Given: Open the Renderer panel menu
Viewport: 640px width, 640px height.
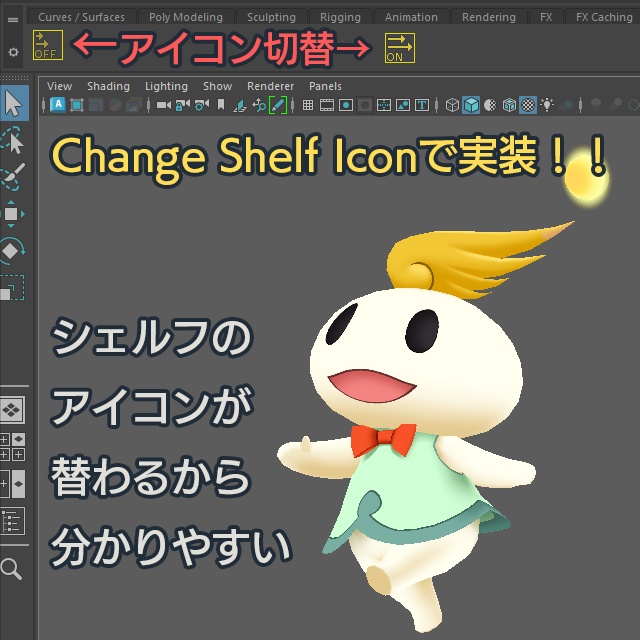Looking at the screenshot, I should coord(270,86).
